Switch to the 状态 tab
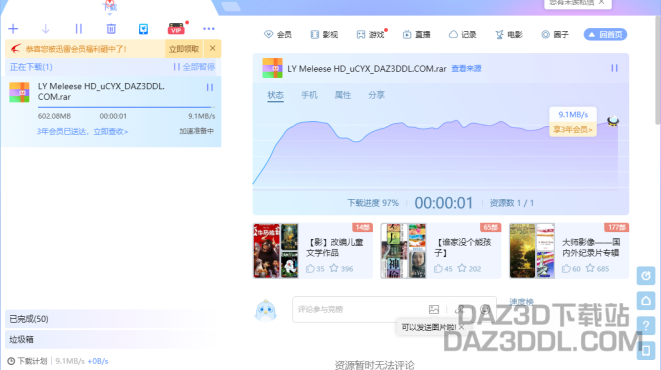 point(276,95)
